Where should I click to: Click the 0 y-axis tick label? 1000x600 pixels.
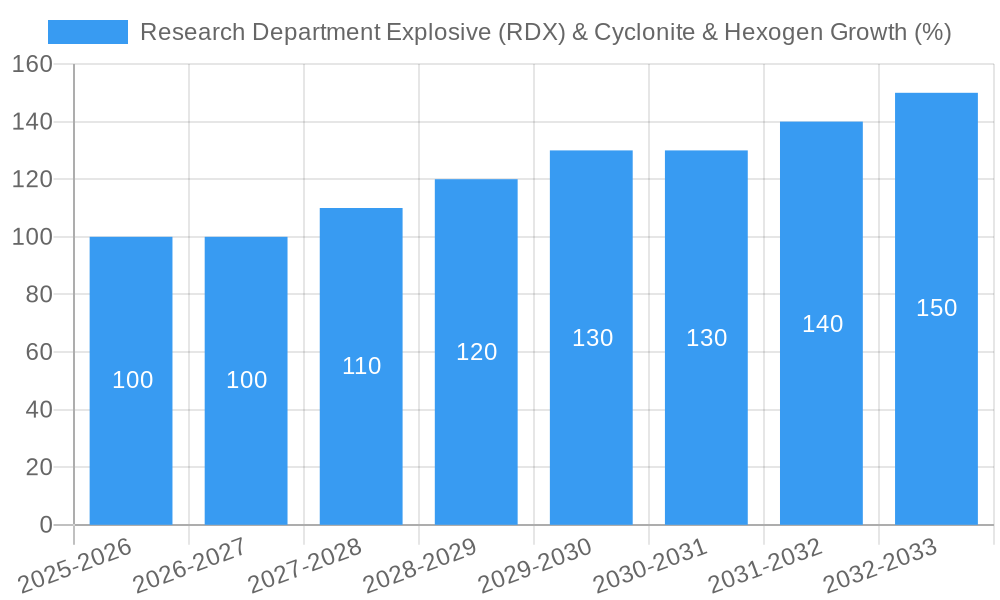point(47,525)
